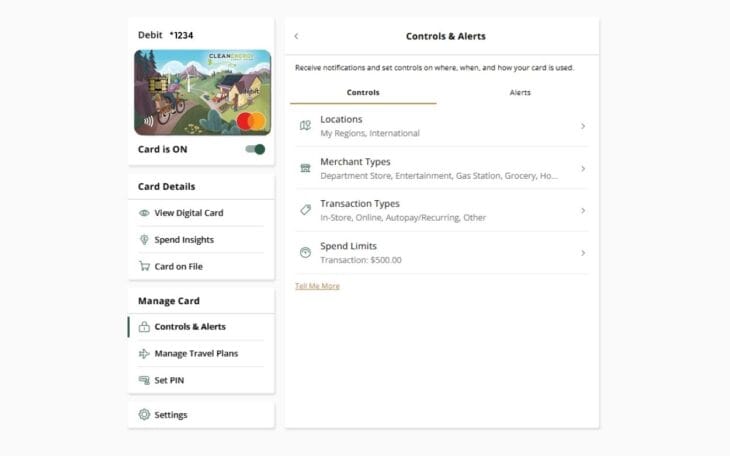Expand Spend Limits with the right arrow
The image size is (730, 456).
(582, 253)
